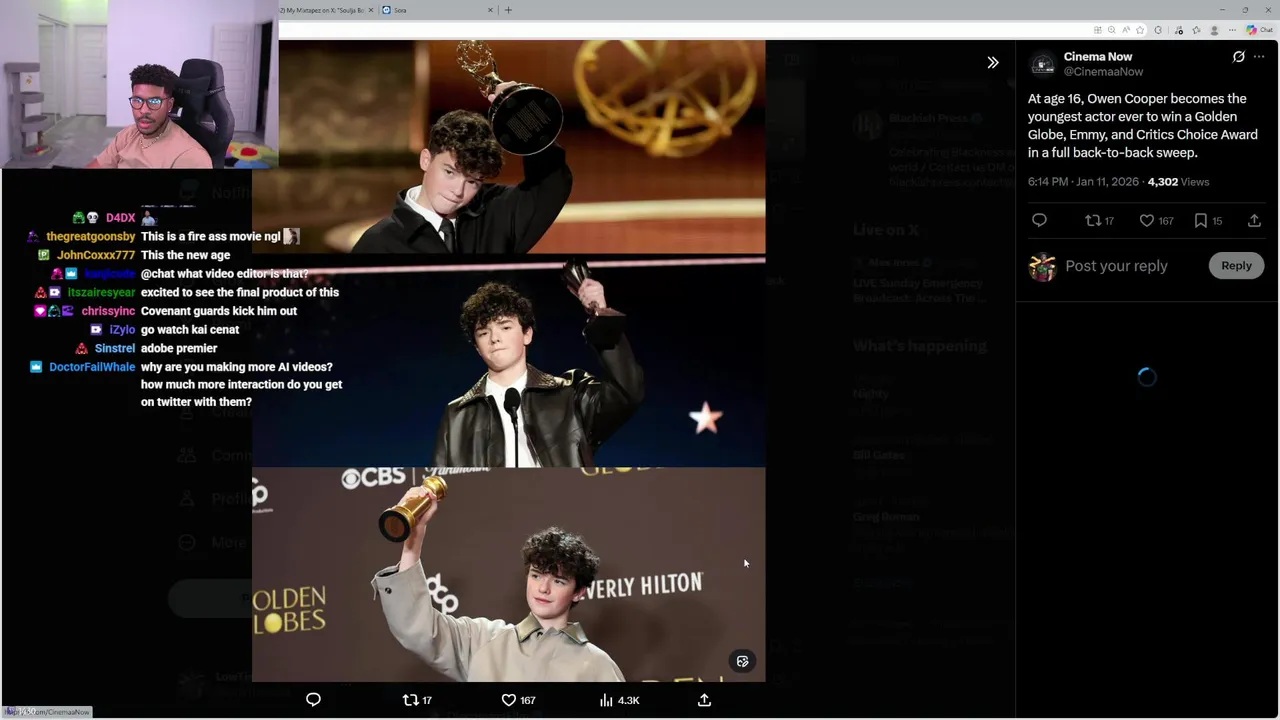Click the zoom magnifier icon in the address bar

click(1112, 30)
